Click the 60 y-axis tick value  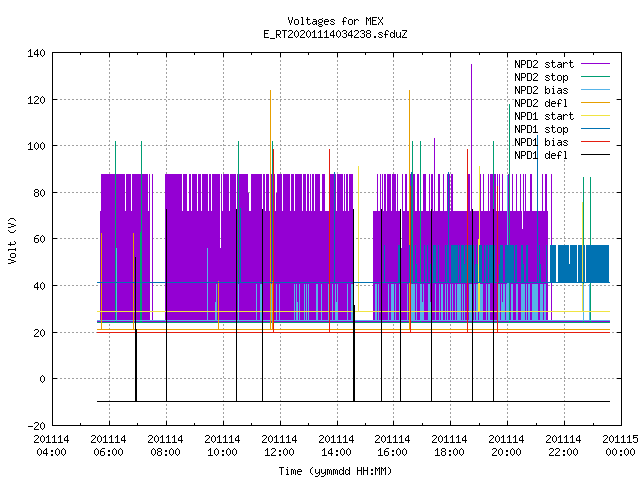tap(40, 239)
